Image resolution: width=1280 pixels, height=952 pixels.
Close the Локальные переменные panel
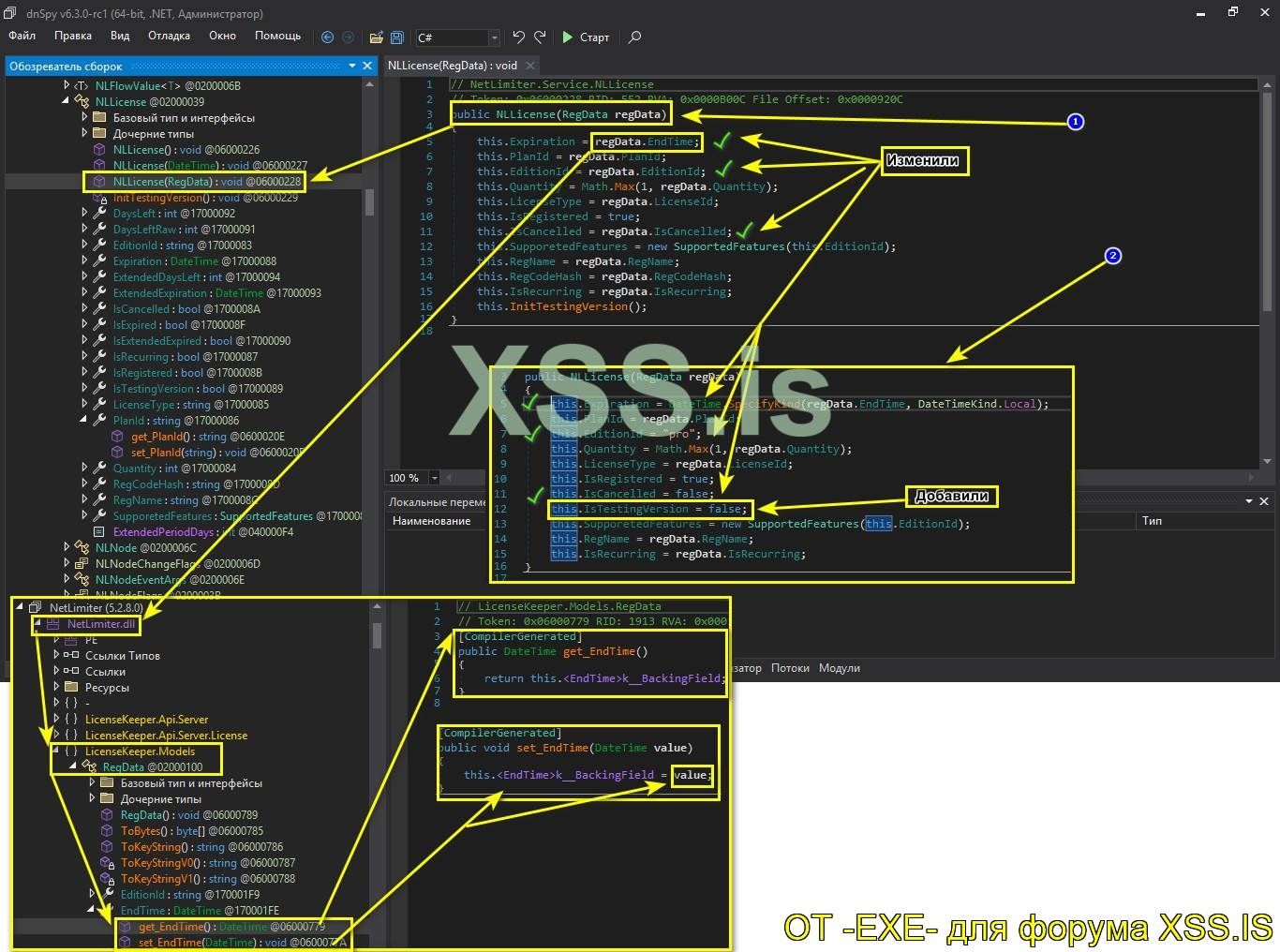(1264, 501)
